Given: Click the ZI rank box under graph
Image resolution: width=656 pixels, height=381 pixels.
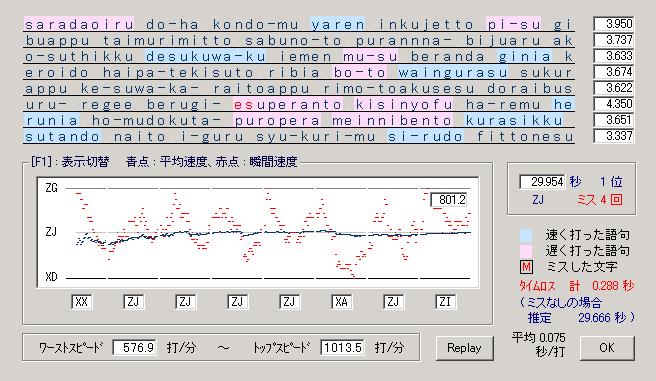Looking at the screenshot, I should pos(445,302).
